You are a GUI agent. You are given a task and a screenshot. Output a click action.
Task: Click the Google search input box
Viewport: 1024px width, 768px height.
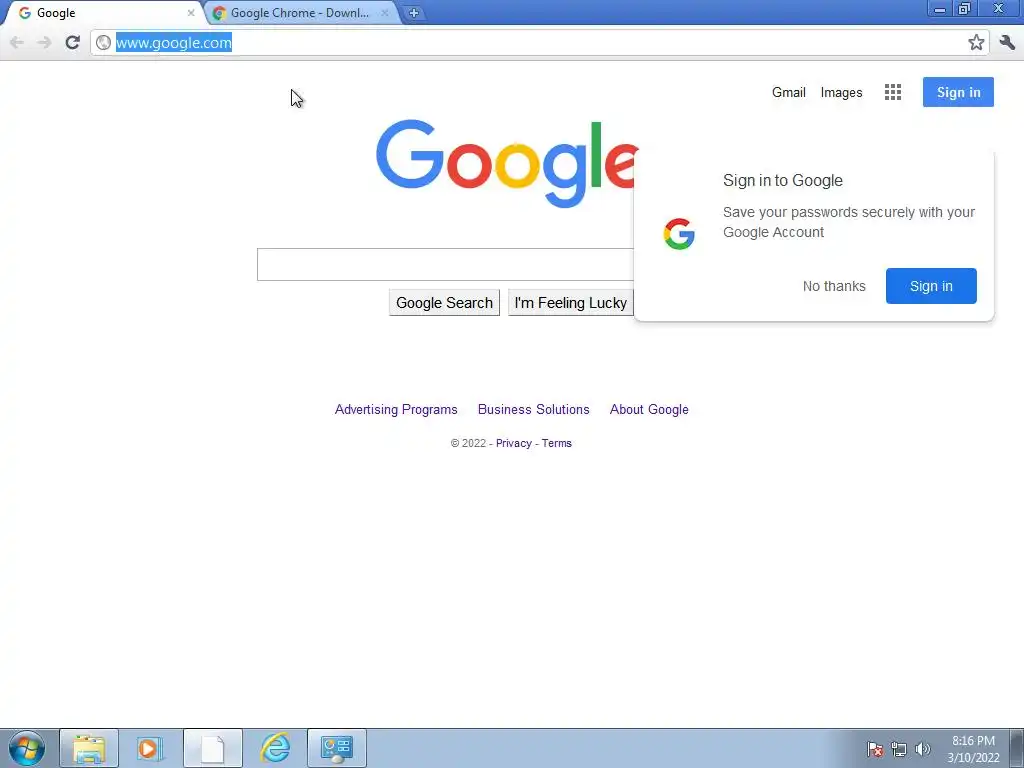click(x=445, y=264)
